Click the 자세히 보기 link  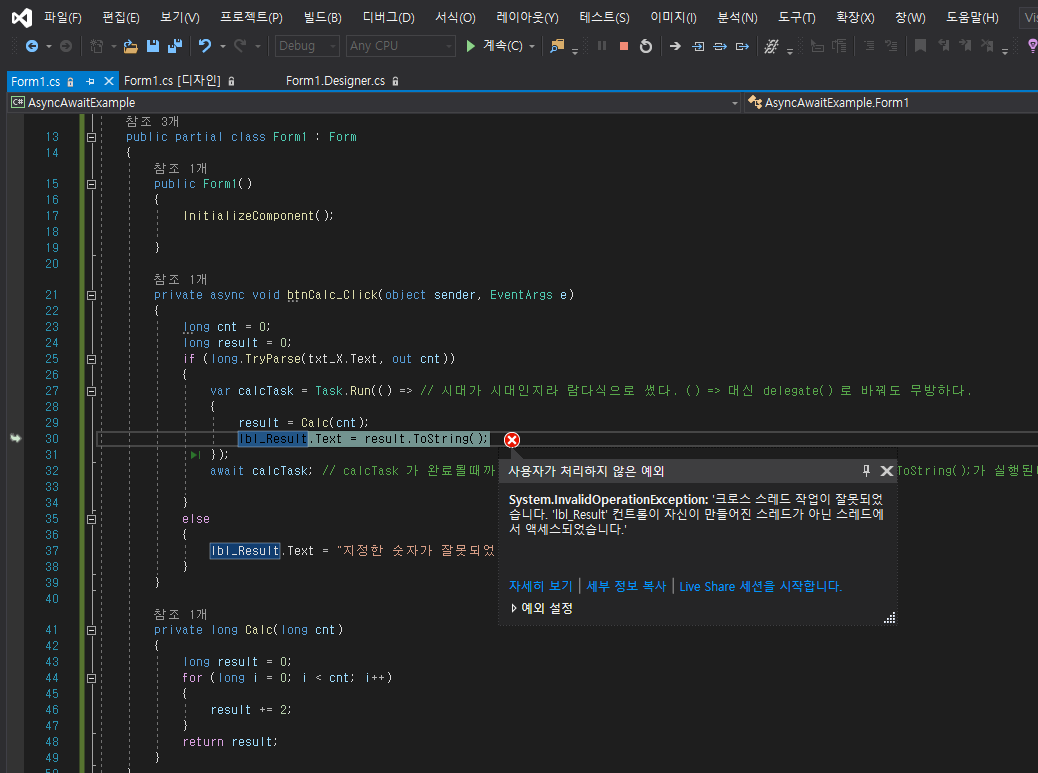coord(540,586)
